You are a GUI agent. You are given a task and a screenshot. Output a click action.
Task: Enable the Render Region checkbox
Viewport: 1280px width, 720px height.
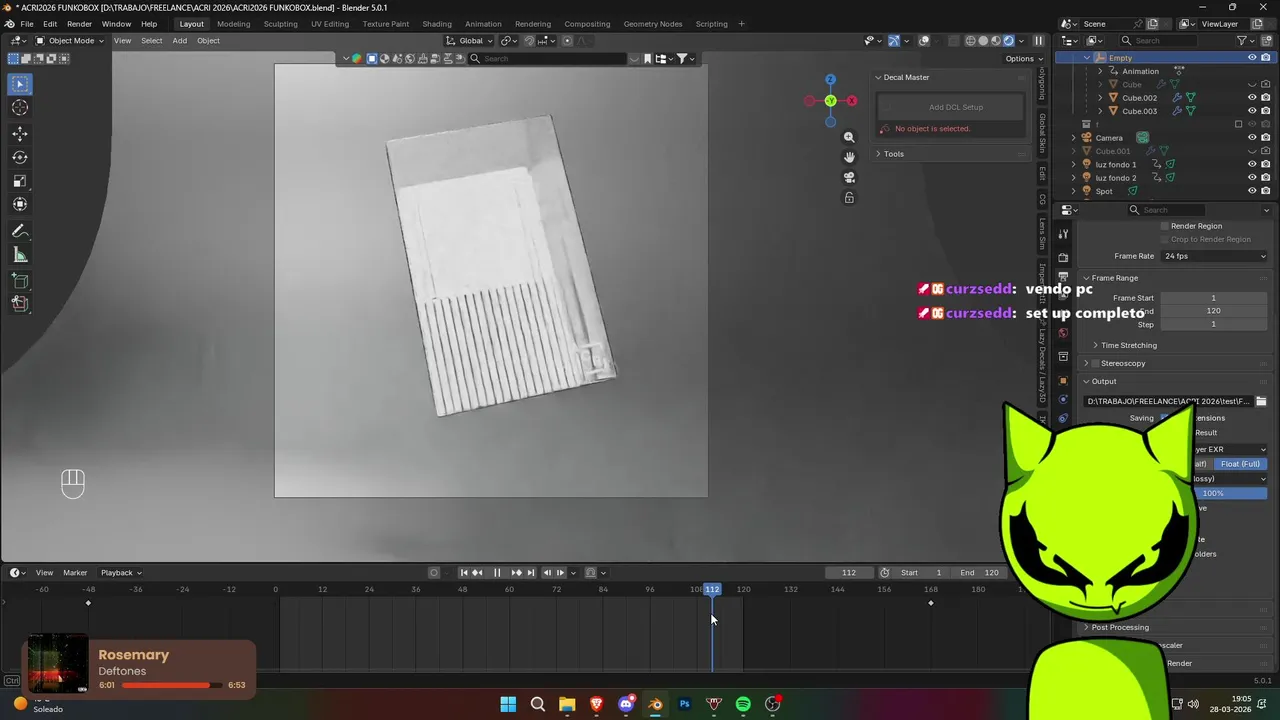[1165, 226]
